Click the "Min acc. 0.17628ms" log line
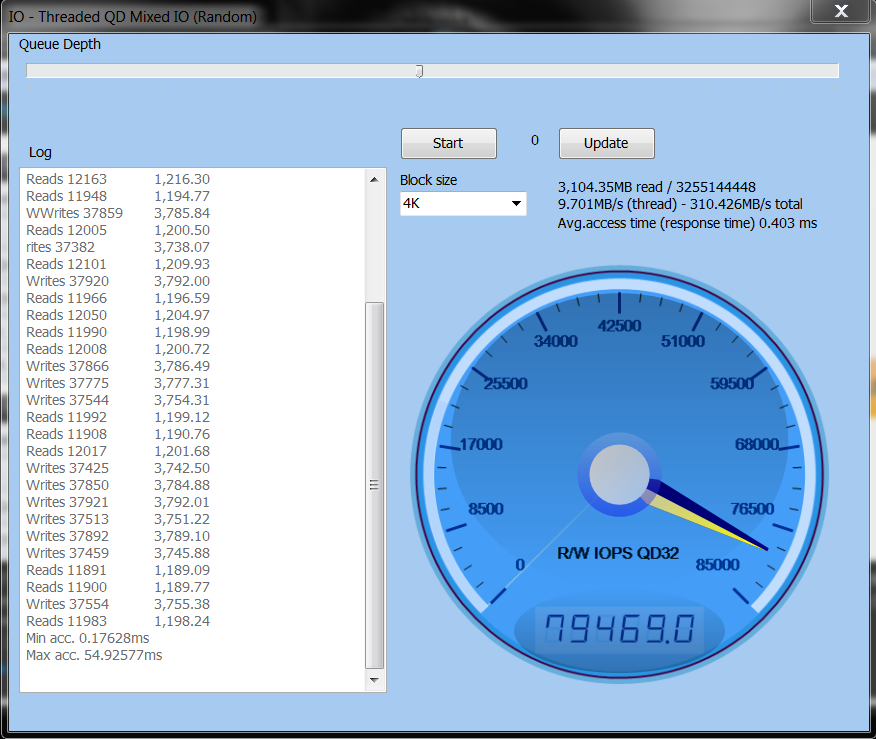Screen dimensions: 876x739 [88, 638]
